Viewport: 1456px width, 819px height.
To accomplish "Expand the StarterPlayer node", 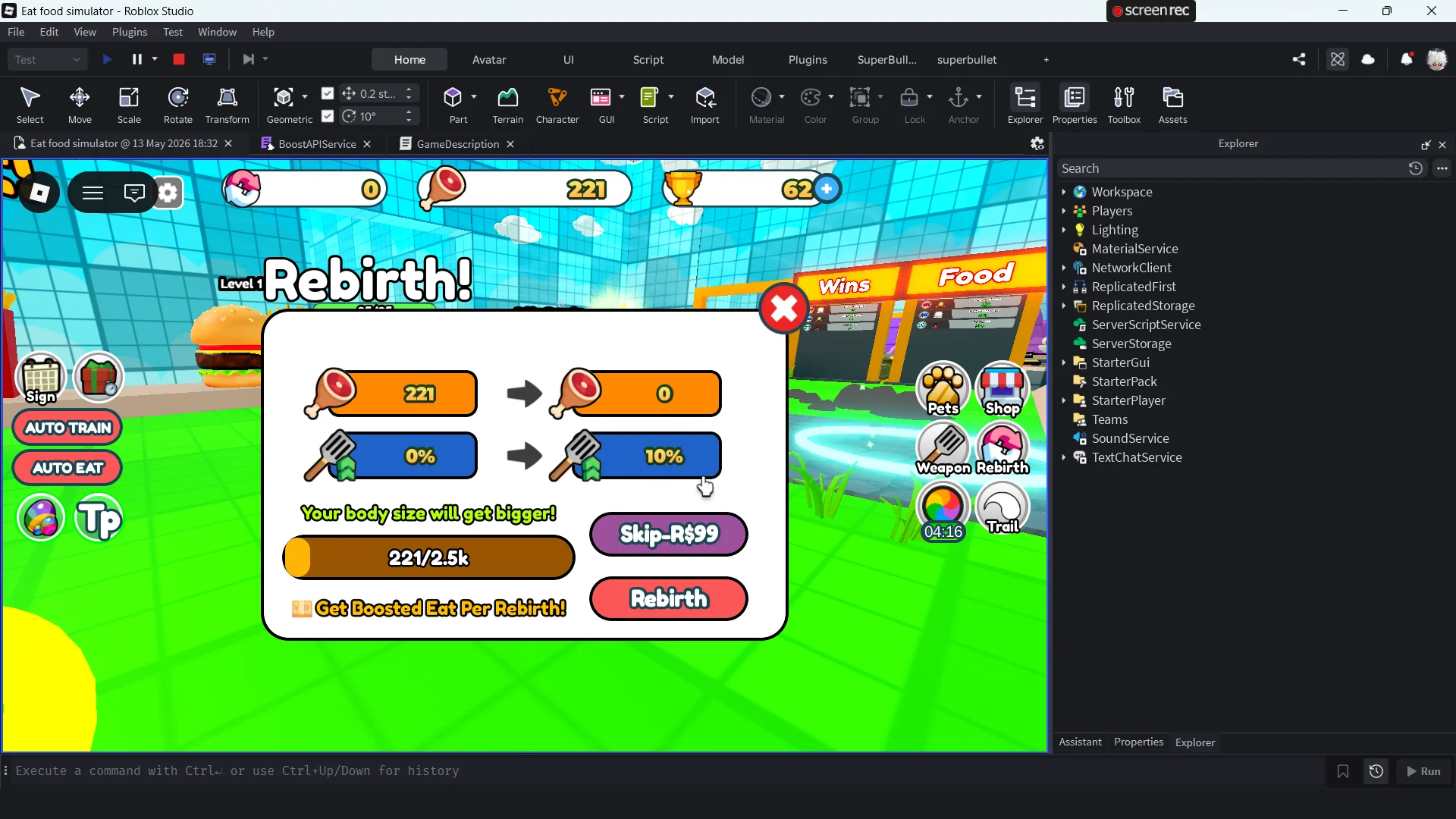I will coord(1064,400).
